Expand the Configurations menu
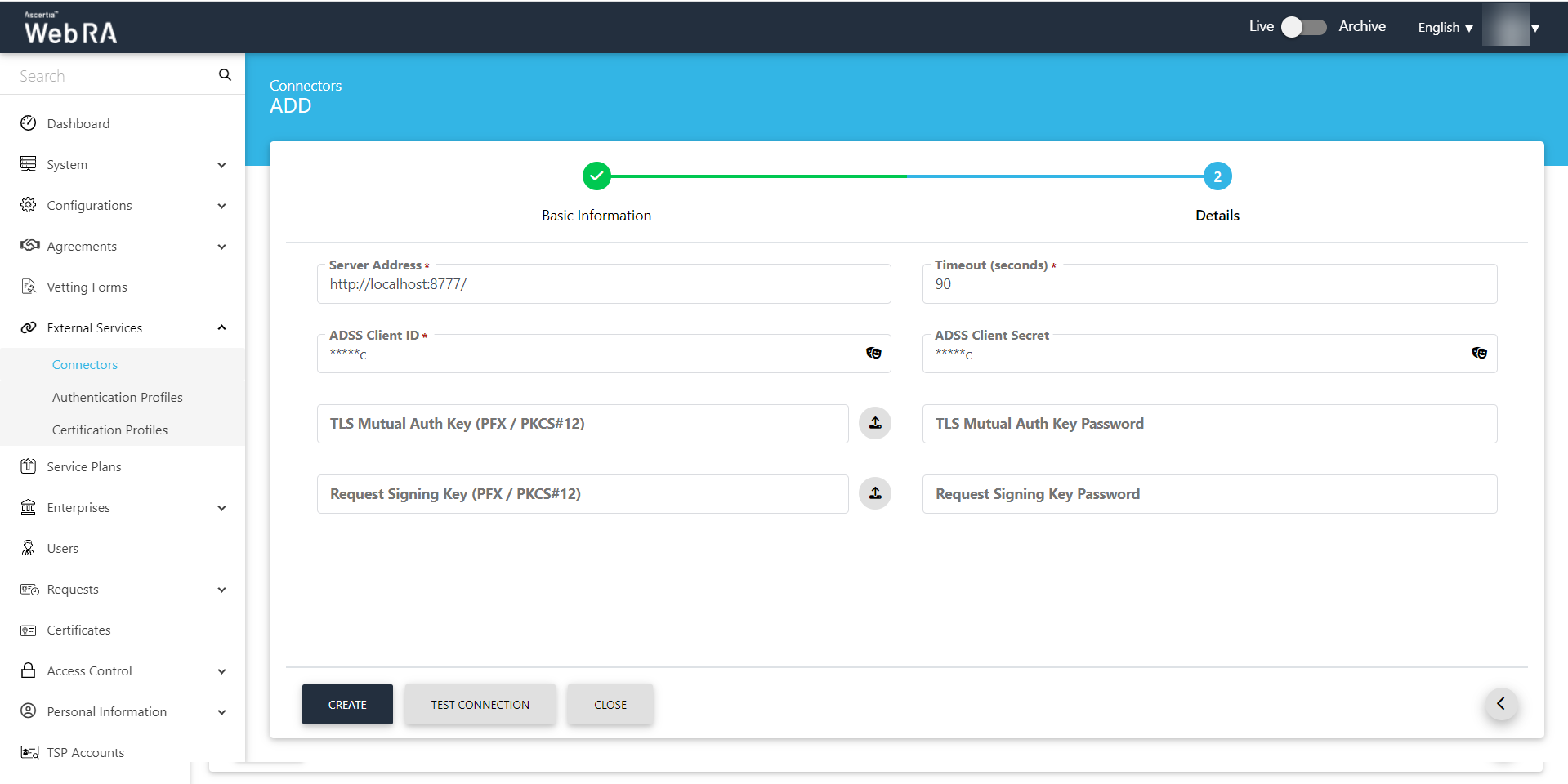 click(x=221, y=206)
